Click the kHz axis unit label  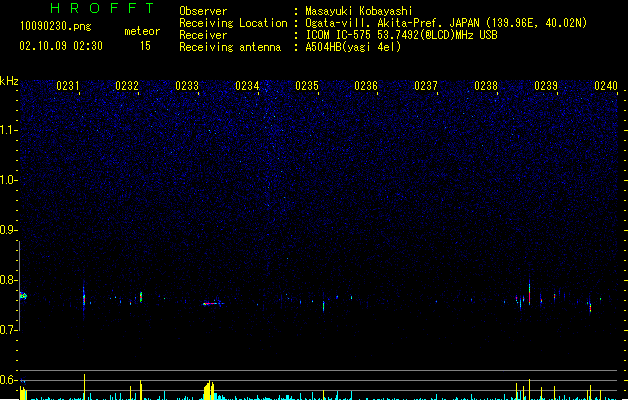click(9, 81)
